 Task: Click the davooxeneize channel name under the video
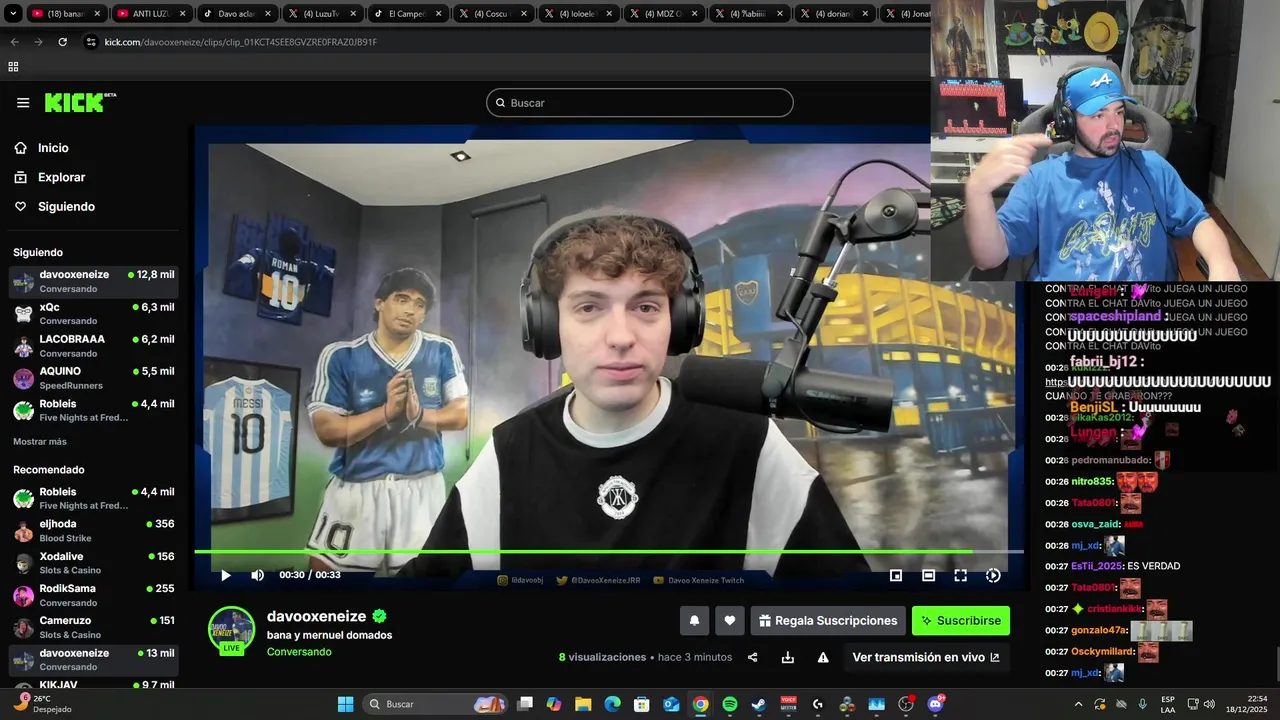[x=316, y=617]
